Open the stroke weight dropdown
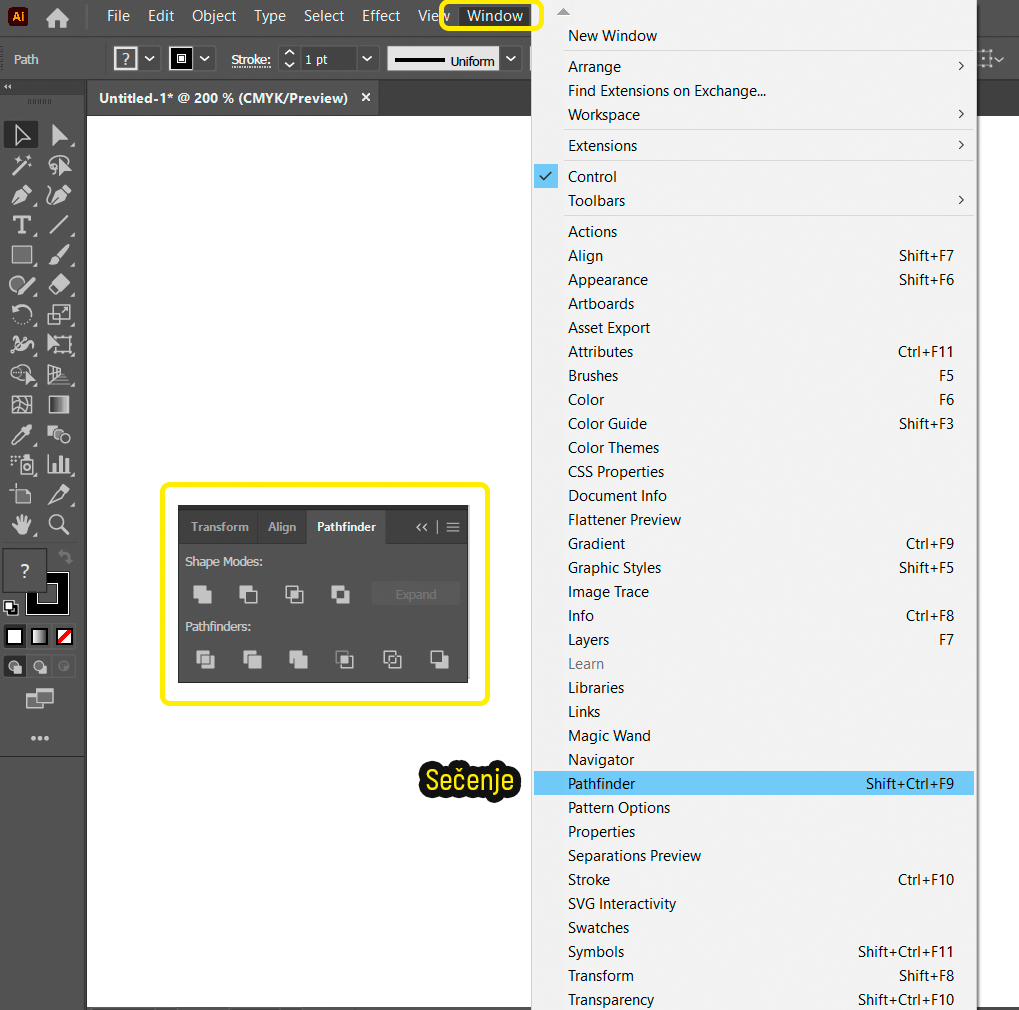Viewport: 1019px width, 1010px height. tap(367, 59)
